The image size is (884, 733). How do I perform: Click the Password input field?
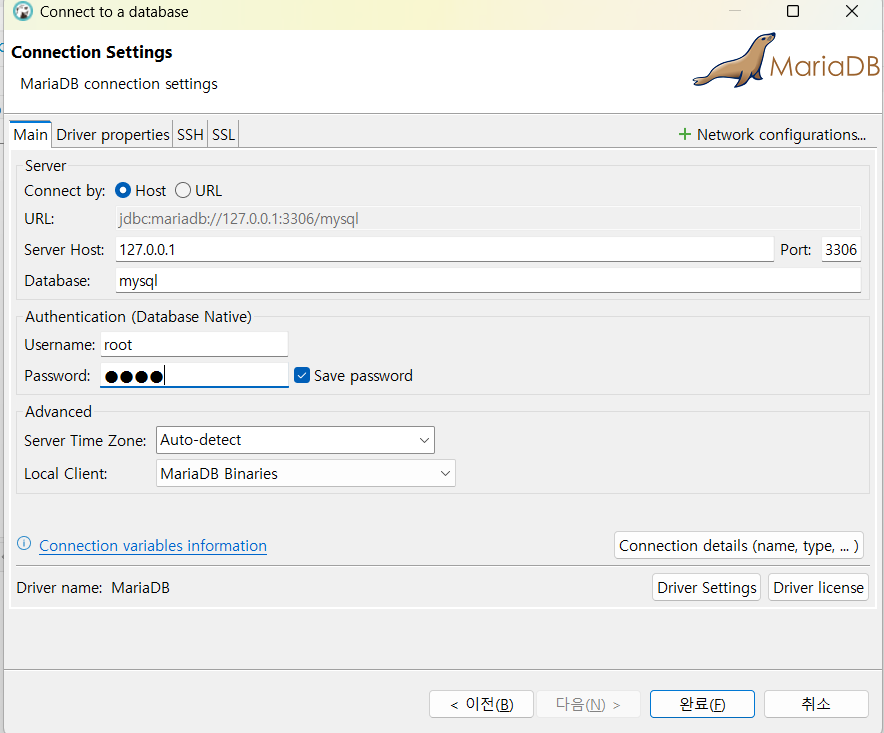point(195,376)
